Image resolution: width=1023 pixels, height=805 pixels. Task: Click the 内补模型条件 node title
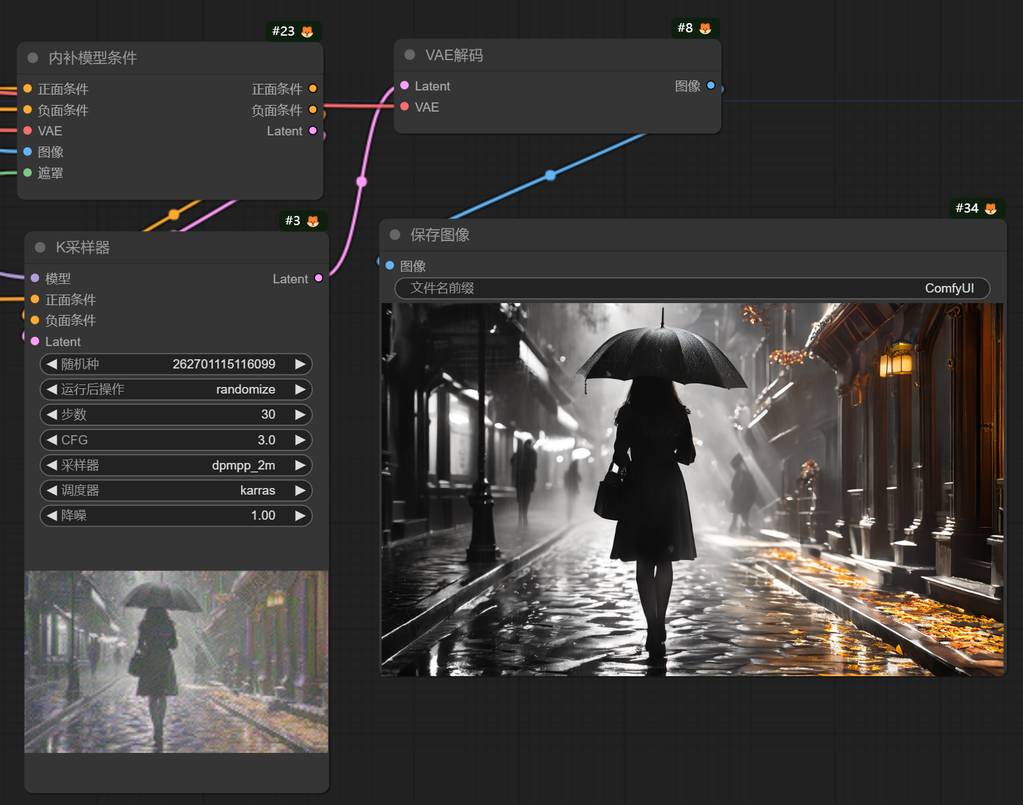tap(93, 58)
